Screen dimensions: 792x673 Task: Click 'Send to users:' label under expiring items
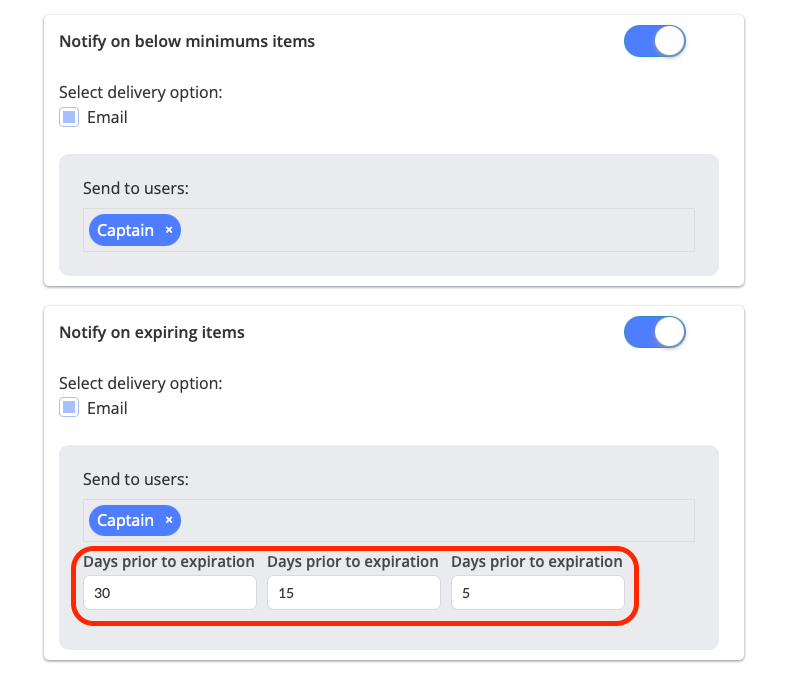click(136, 479)
